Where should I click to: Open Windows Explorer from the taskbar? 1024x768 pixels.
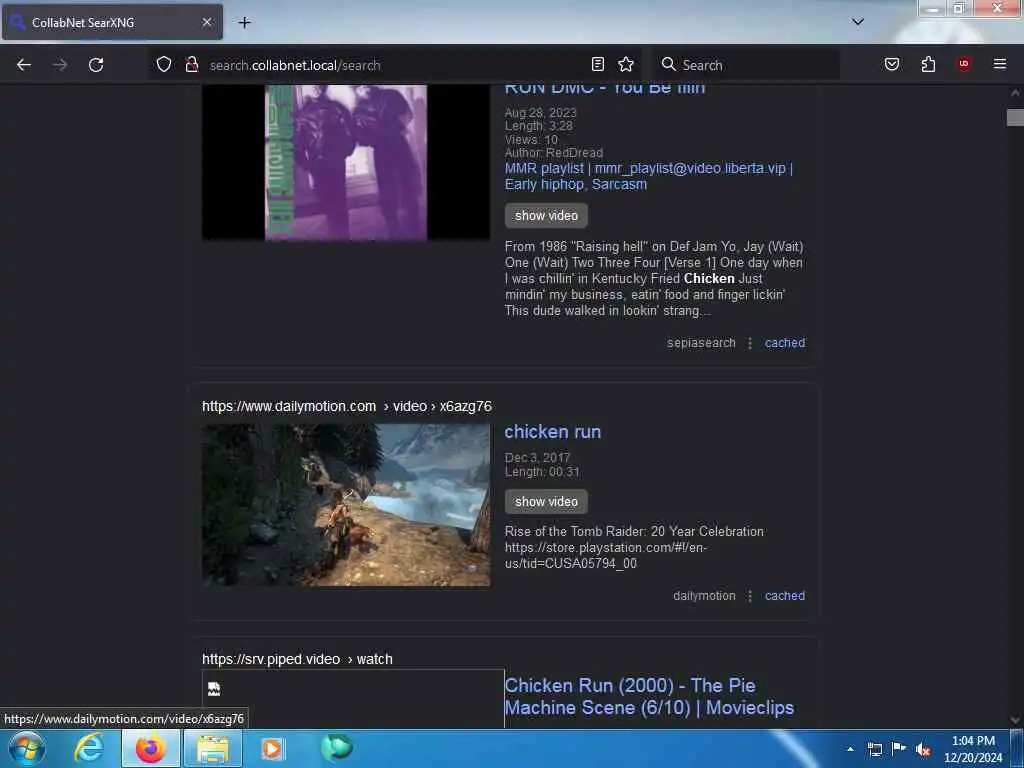(213, 748)
